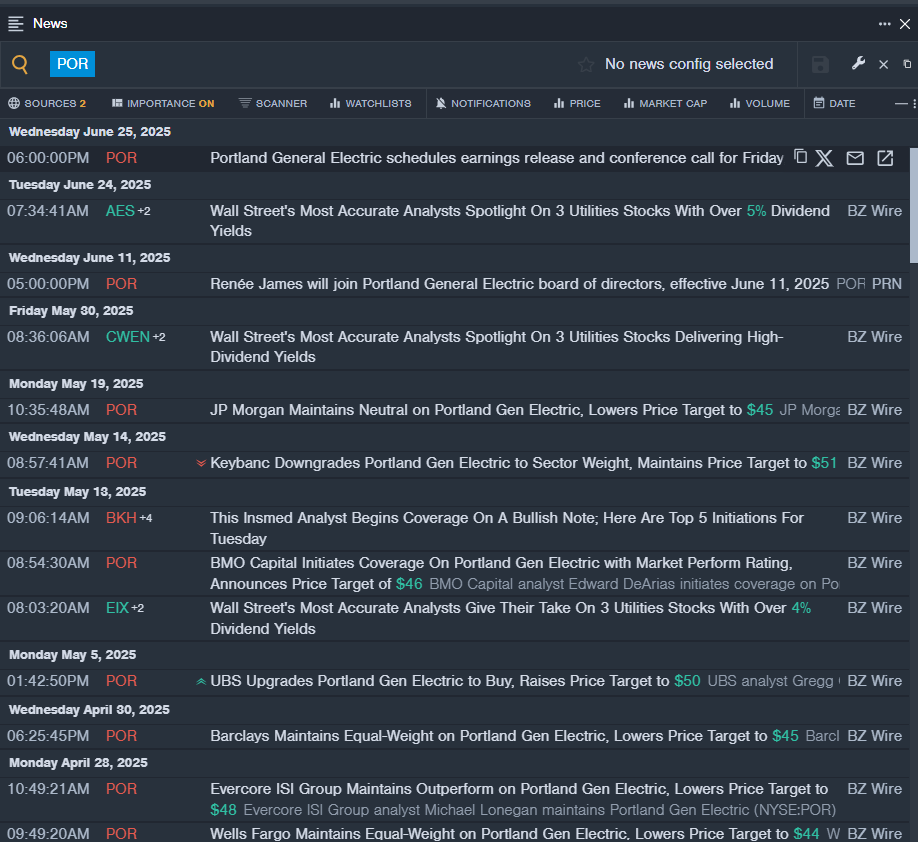Image resolution: width=918 pixels, height=842 pixels.
Task: Copy the Portland General Electric earnings headline
Action: click(800, 157)
